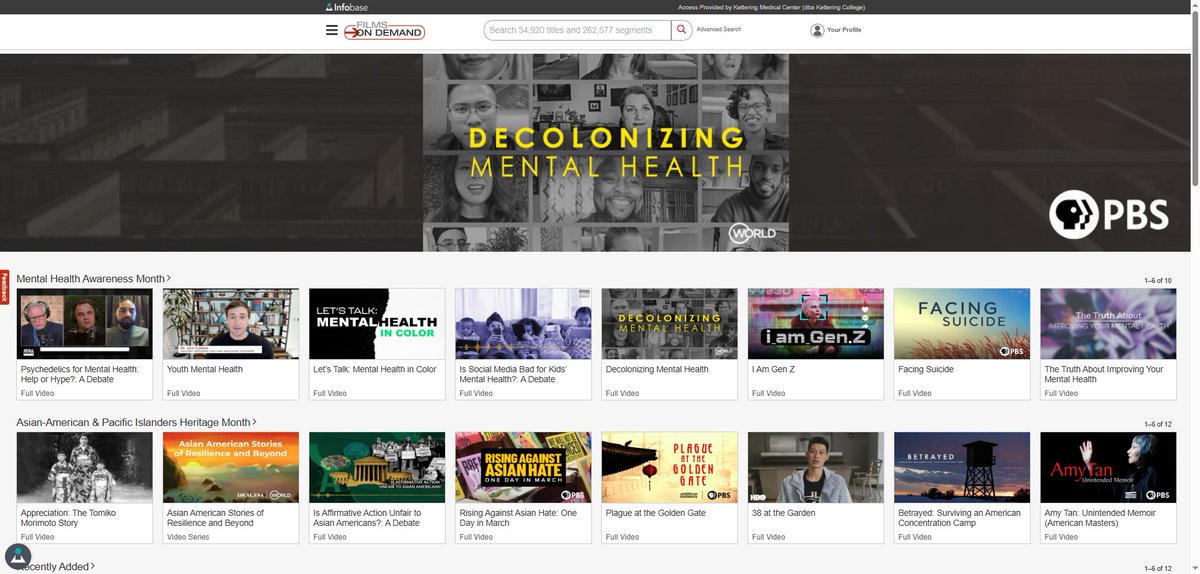Open Is Social Media Bad for Kids thumbnail
The height and width of the screenshot is (574, 1200).
[x=523, y=324]
